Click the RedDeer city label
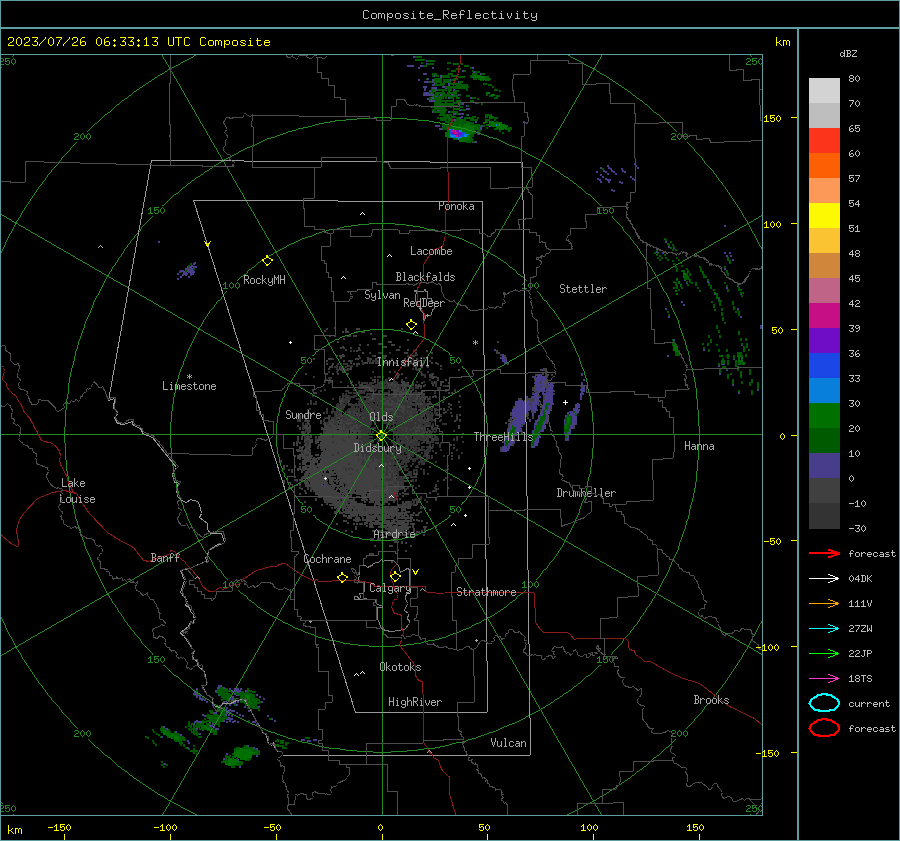This screenshot has width=900, height=841. (x=424, y=303)
